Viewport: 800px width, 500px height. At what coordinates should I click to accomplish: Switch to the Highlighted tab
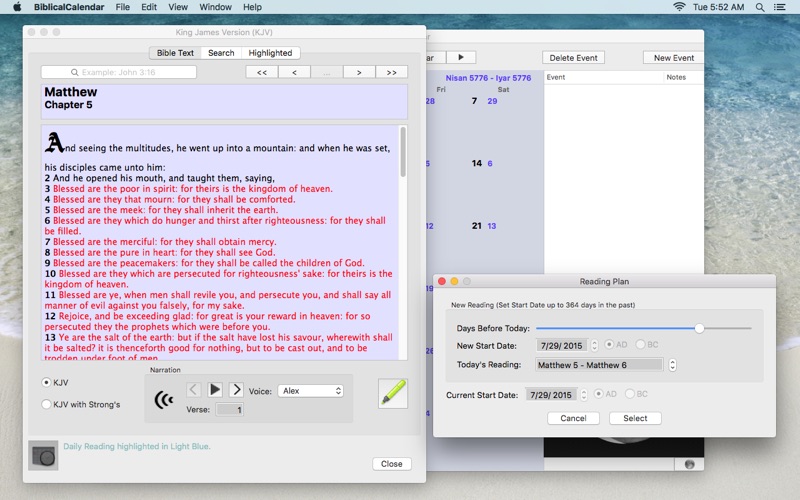tap(270, 53)
